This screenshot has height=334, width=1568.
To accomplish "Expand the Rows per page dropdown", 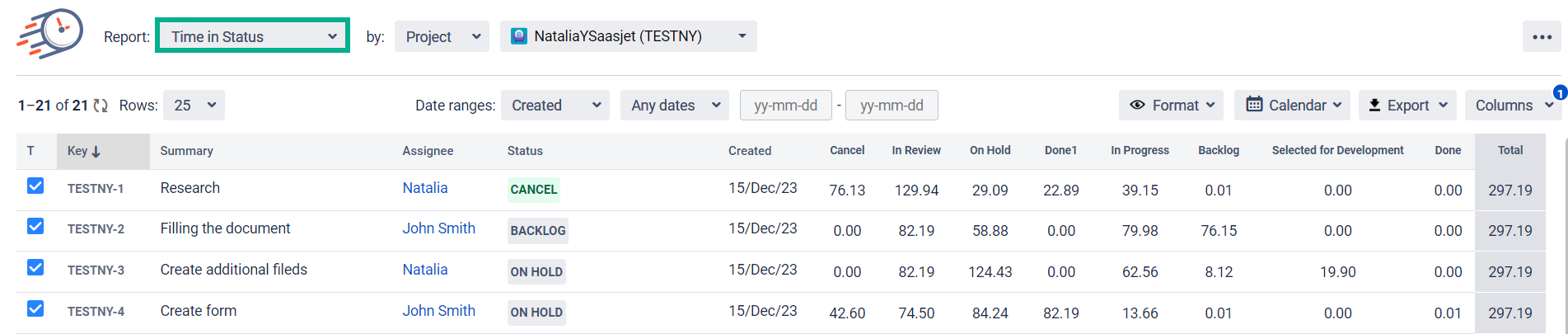I will [x=194, y=106].
